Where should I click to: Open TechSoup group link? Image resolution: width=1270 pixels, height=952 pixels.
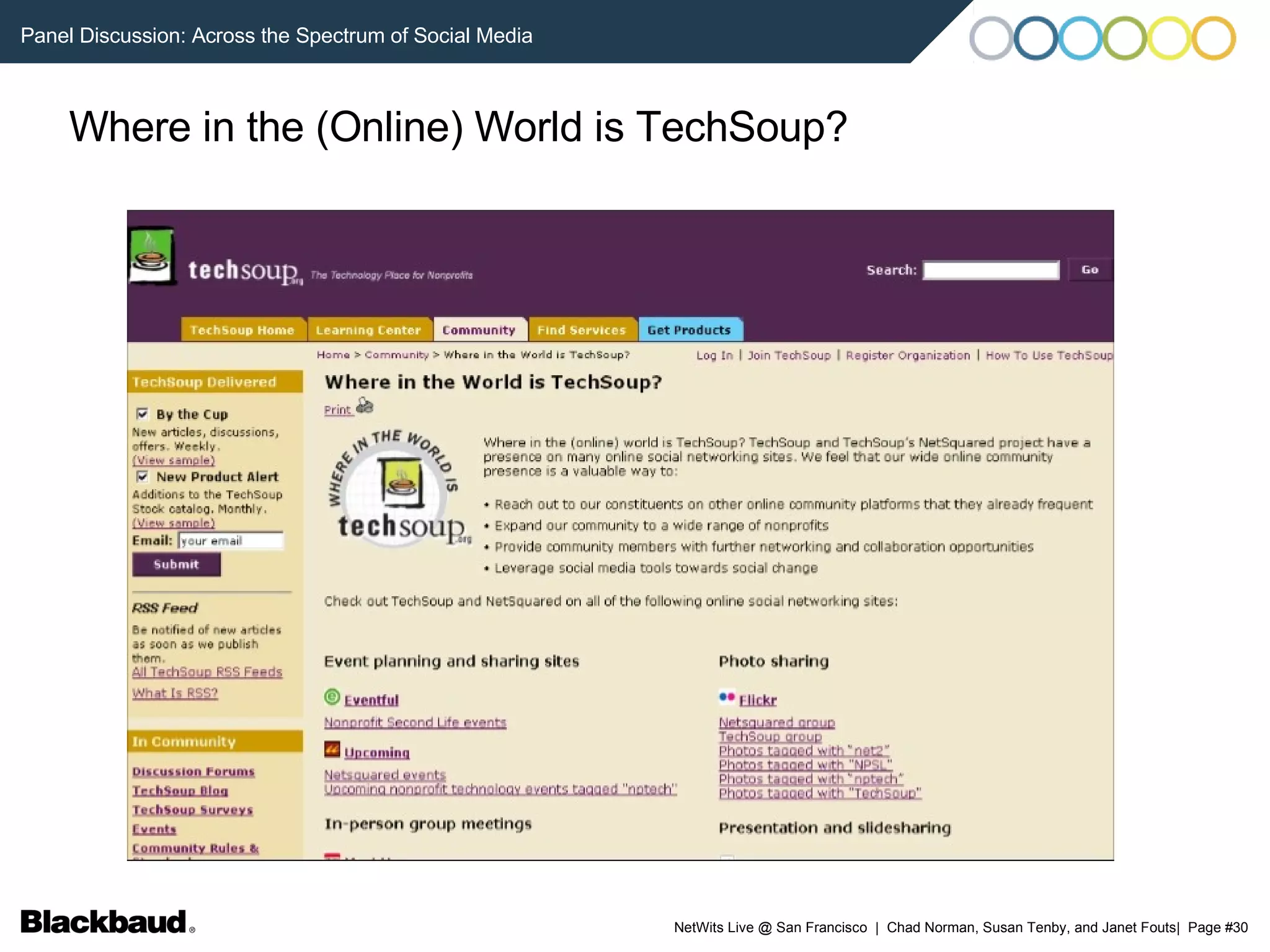coord(770,737)
